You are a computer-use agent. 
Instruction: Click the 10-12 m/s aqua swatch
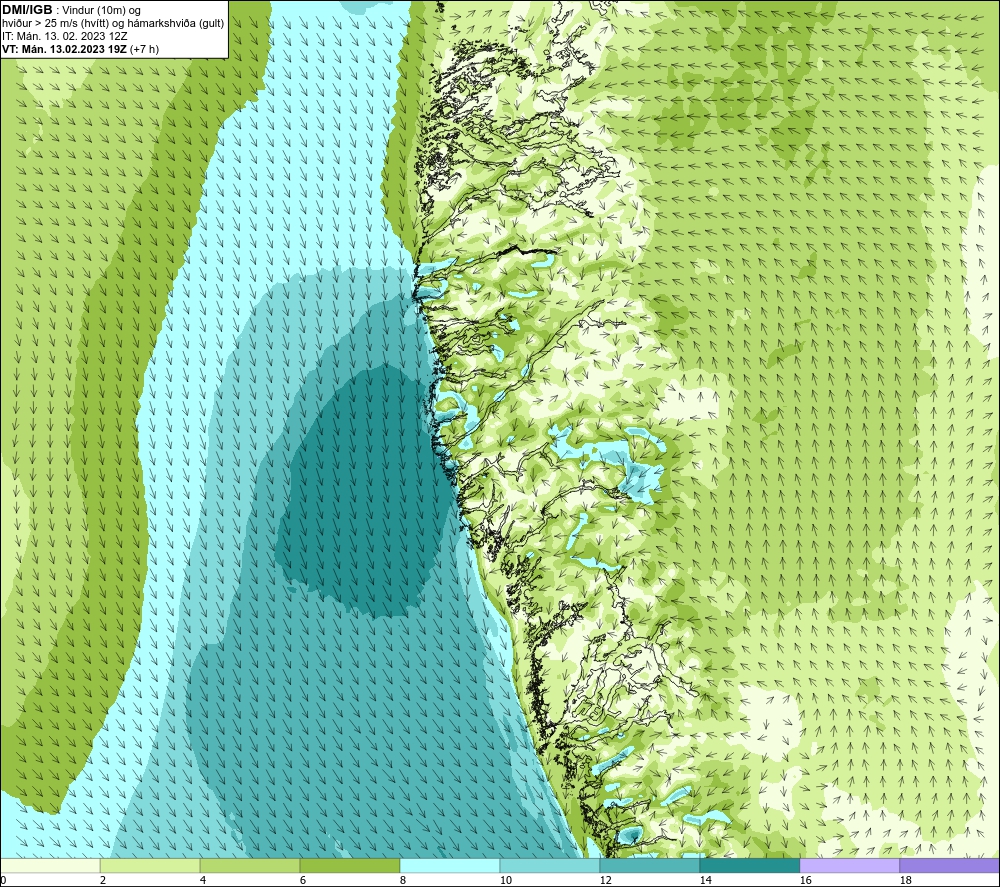pos(550,865)
